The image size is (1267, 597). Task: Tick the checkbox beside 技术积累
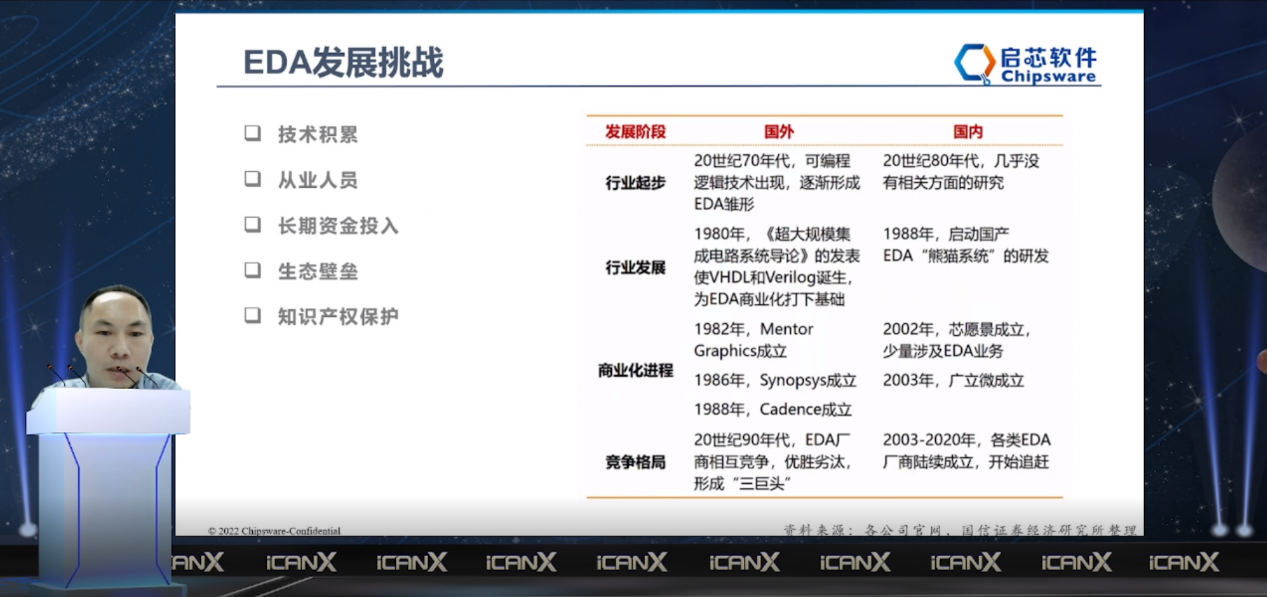(253, 133)
